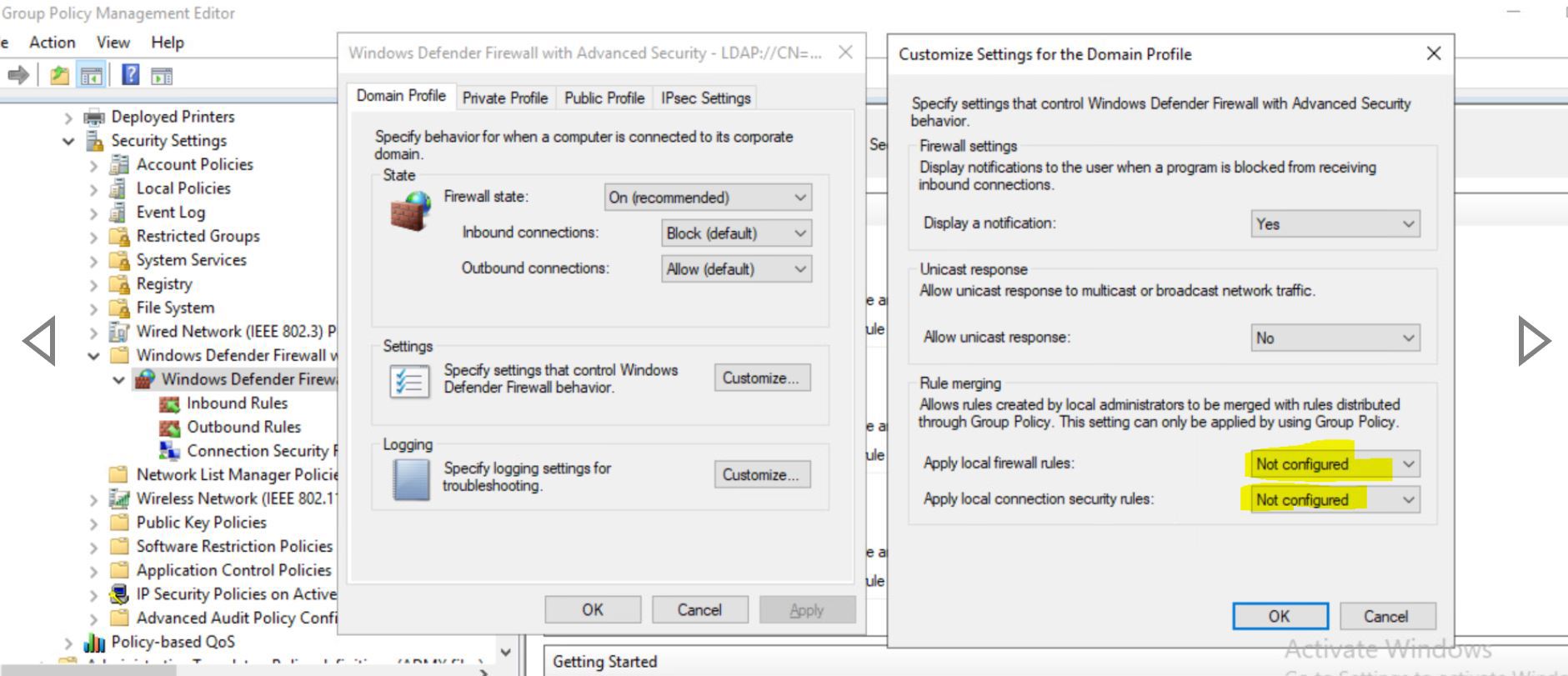Viewport: 1568px width, 676px height.
Task: Expand the Account Policies node
Action: pos(93,166)
